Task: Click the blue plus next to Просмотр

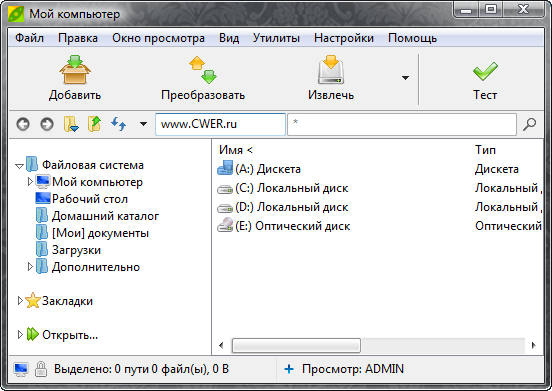Action: 289,369
